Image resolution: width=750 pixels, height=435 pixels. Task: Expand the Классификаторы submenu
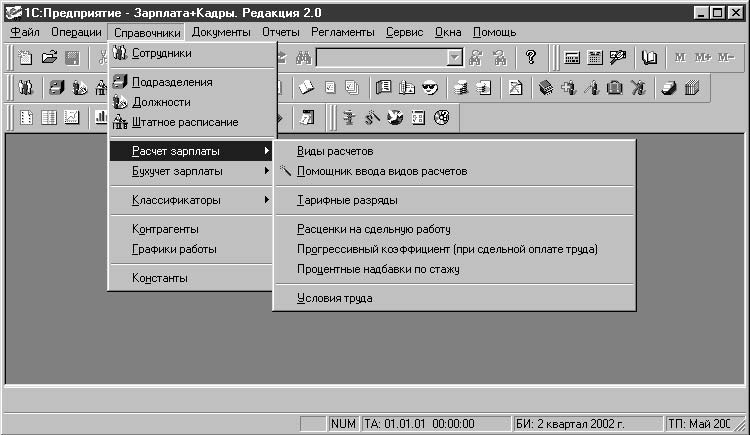(191, 200)
